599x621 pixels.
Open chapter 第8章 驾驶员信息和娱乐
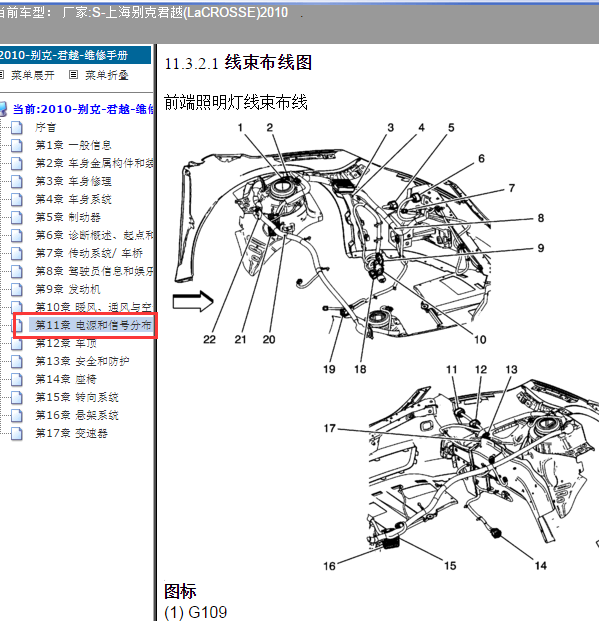click(x=94, y=271)
